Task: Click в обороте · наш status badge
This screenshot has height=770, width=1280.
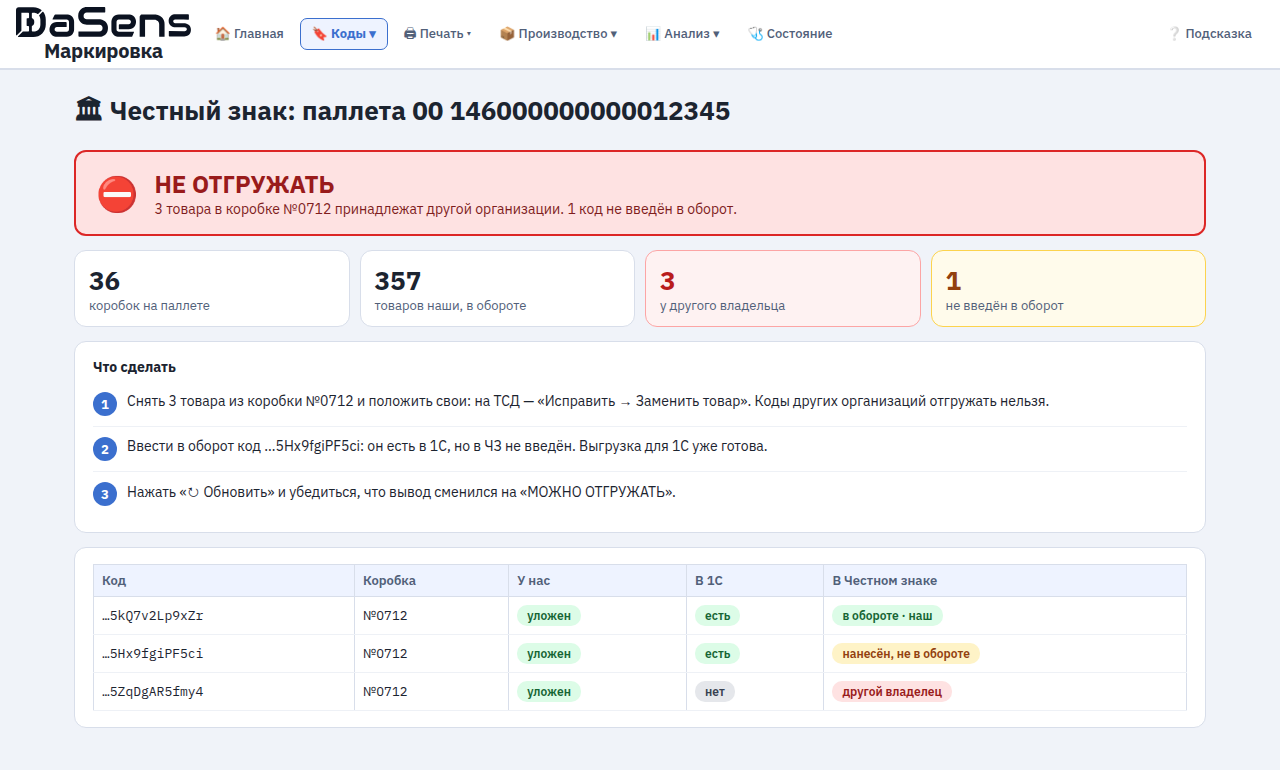Action: pos(887,616)
